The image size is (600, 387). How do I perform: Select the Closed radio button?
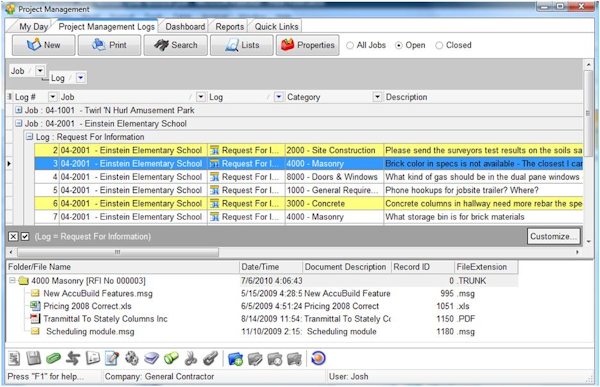(439, 46)
